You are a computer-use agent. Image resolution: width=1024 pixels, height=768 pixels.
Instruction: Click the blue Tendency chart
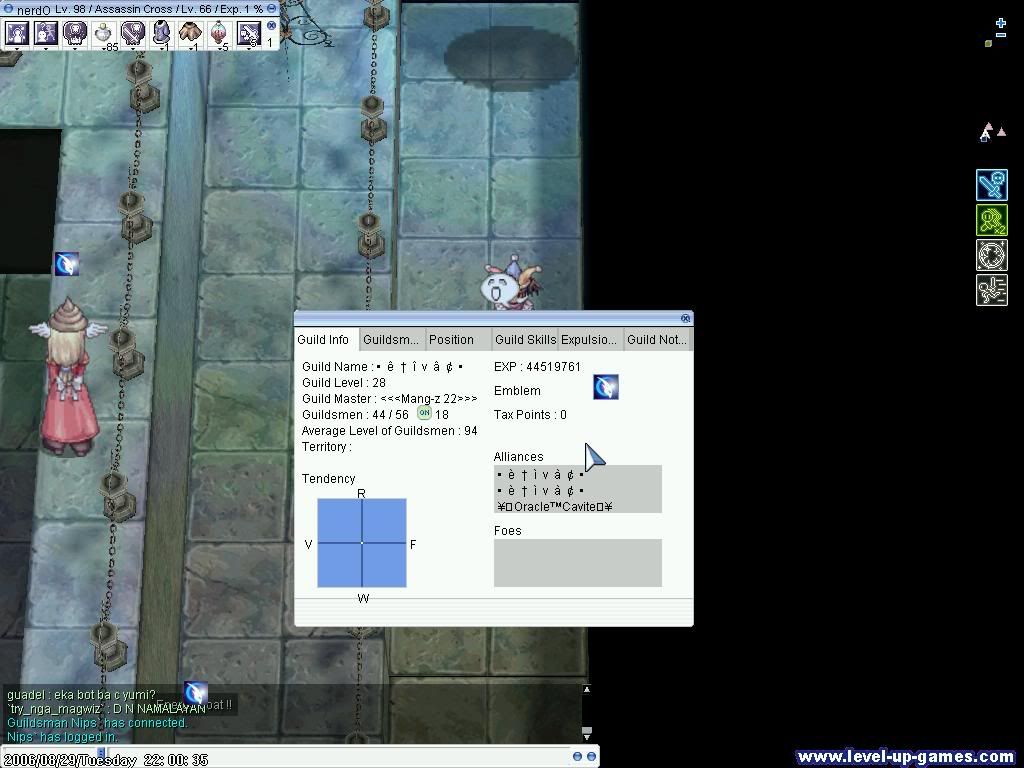click(362, 543)
